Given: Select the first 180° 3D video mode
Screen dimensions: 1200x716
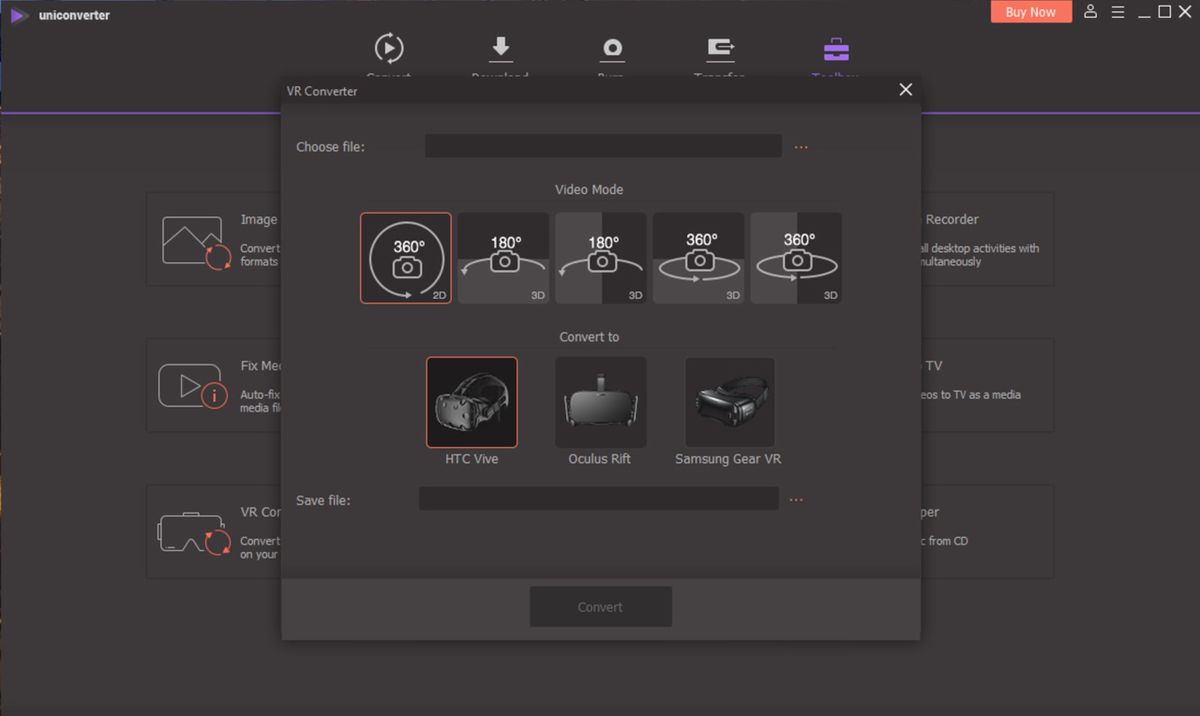Looking at the screenshot, I should [x=503, y=257].
